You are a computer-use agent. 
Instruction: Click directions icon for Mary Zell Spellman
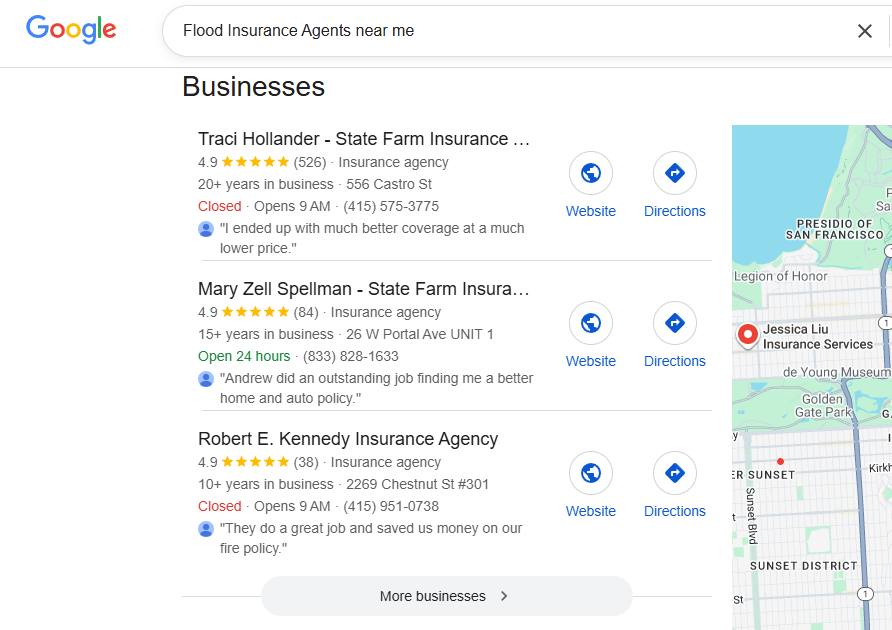coord(675,323)
